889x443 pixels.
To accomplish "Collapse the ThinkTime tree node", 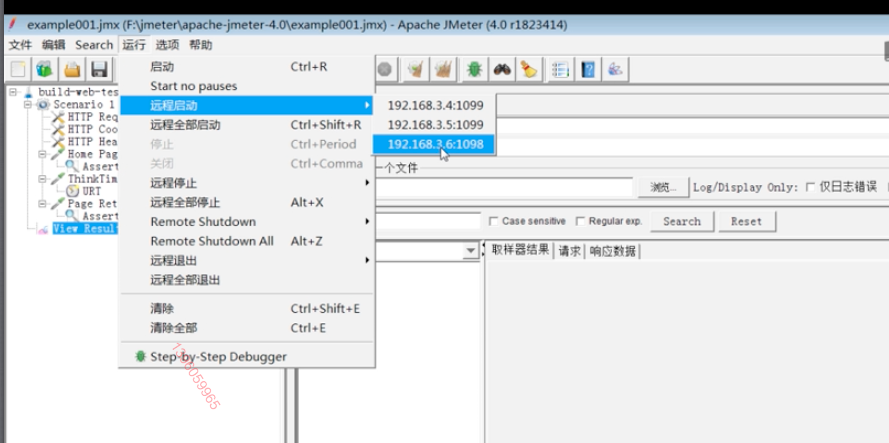I will point(43,179).
